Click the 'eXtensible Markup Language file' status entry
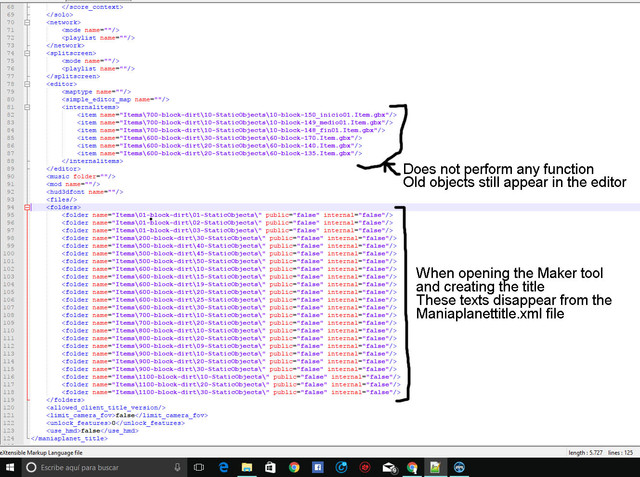Viewport: 640px width, 477px height. pyautogui.click(x=41, y=453)
